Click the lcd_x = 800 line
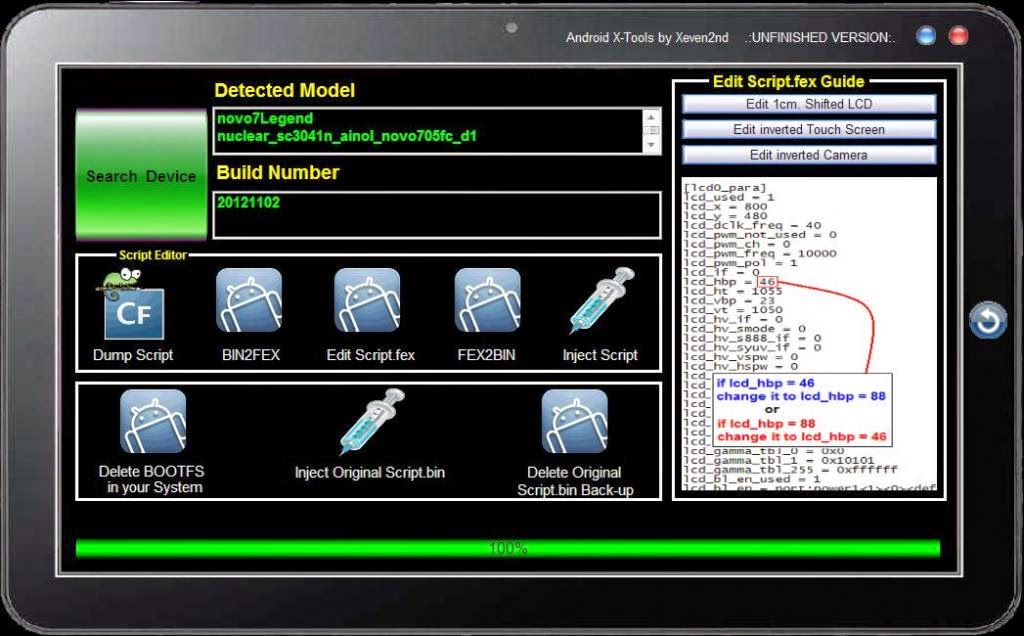 click(725, 206)
